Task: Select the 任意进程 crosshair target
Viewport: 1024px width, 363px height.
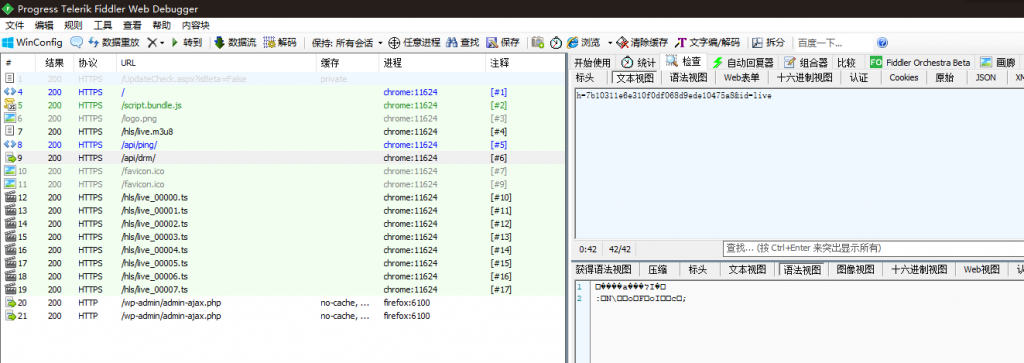Action: coord(414,42)
